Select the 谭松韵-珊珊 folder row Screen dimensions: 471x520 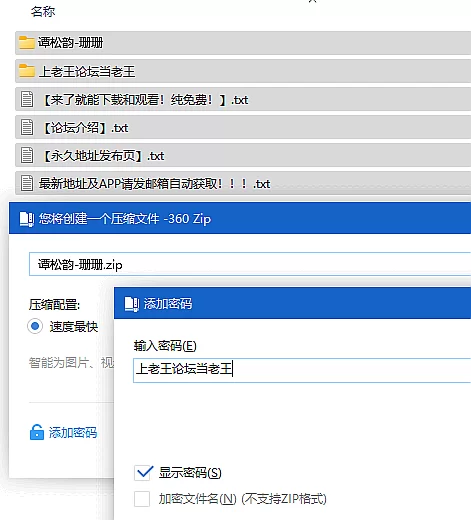(243, 43)
